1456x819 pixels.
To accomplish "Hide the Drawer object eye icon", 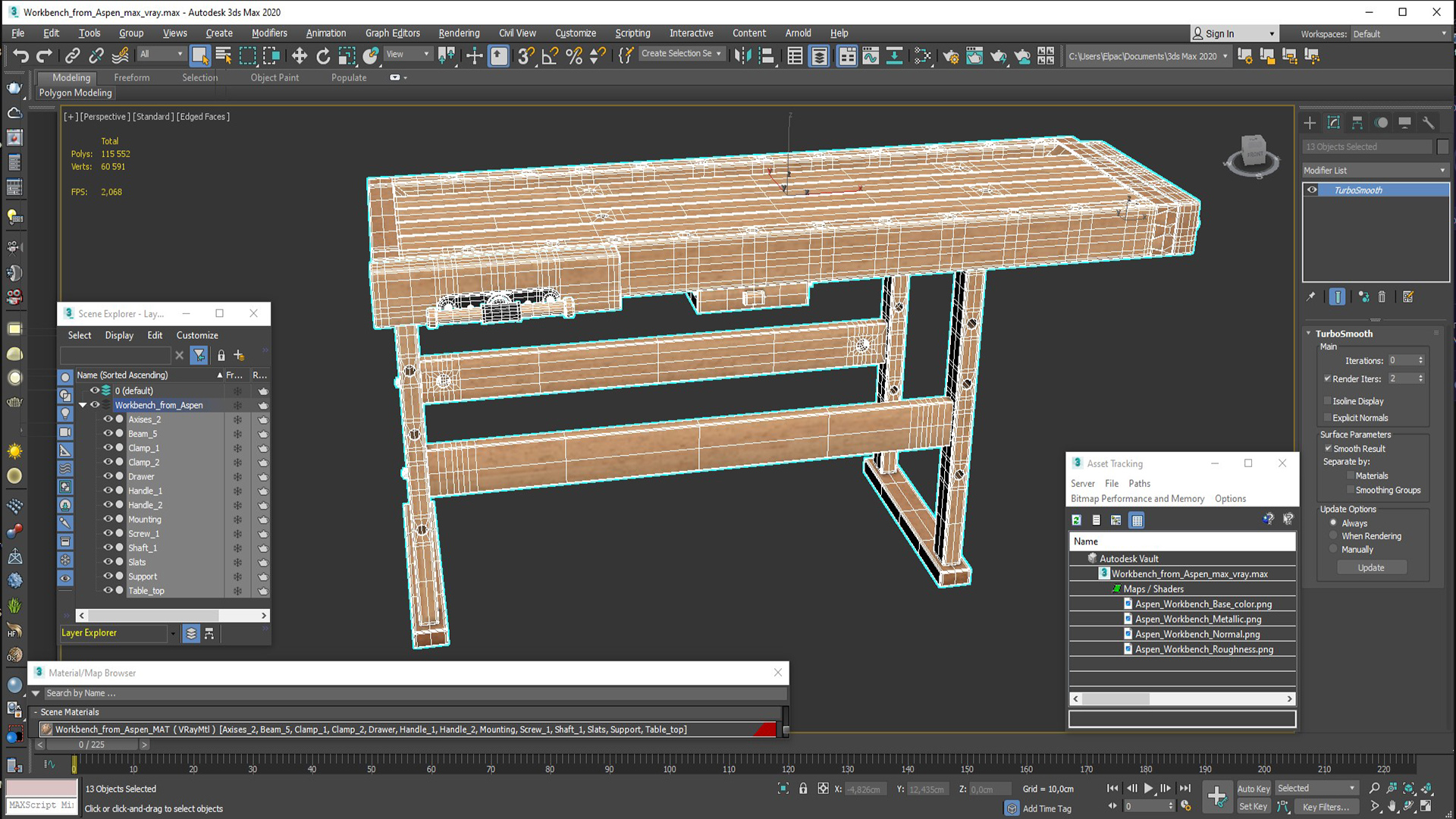I will [108, 476].
